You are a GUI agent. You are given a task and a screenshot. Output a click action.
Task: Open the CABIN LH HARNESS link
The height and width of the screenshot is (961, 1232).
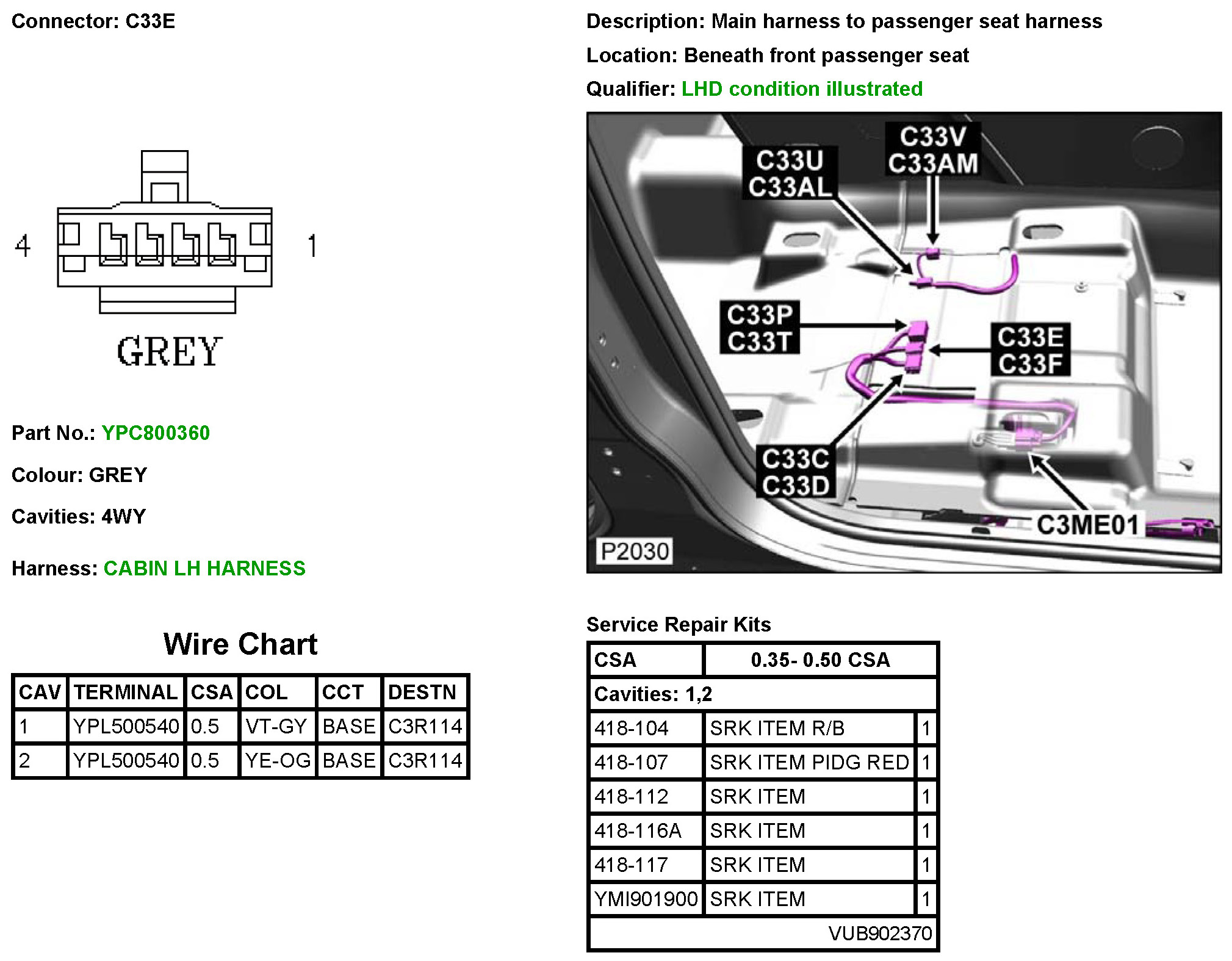tap(204, 568)
